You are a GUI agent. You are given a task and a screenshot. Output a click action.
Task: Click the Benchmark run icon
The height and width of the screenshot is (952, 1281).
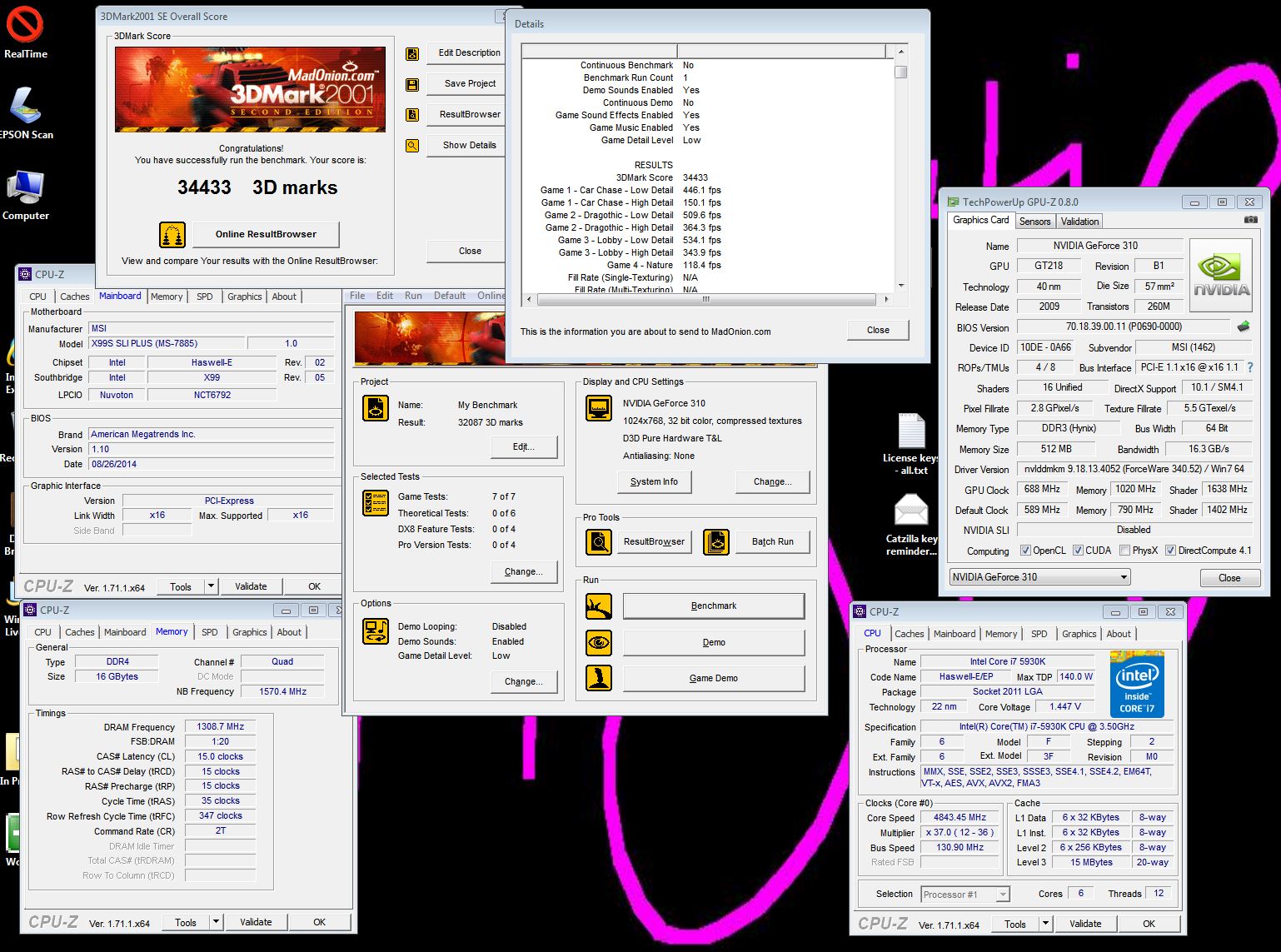click(599, 606)
